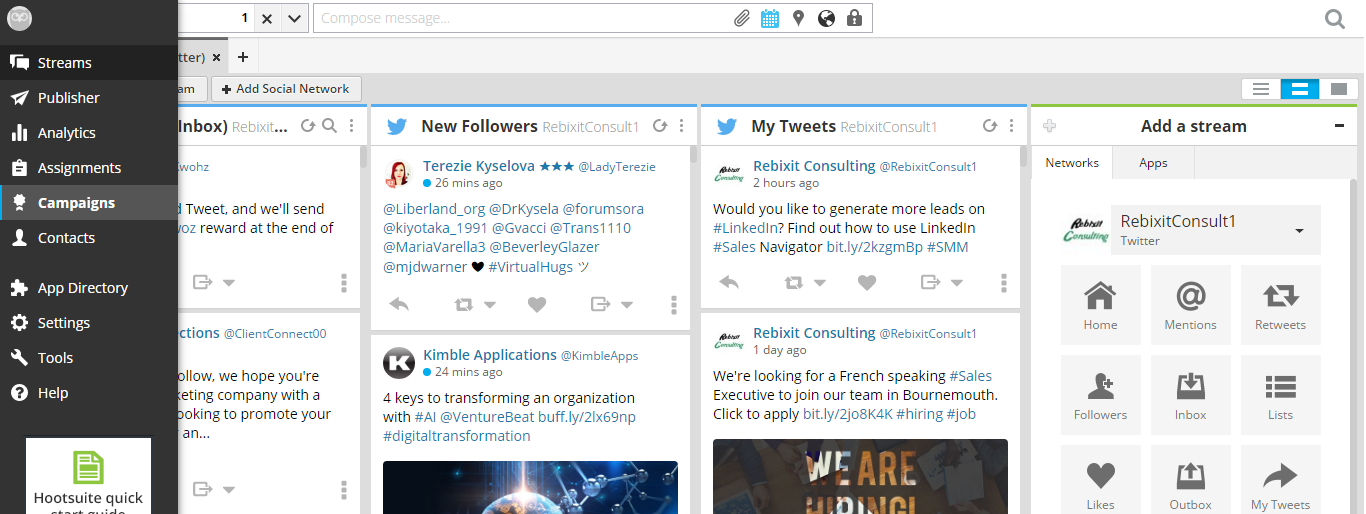Click the We Are Hiring image
The height and width of the screenshot is (514, 1366).
tap(860, 476)
